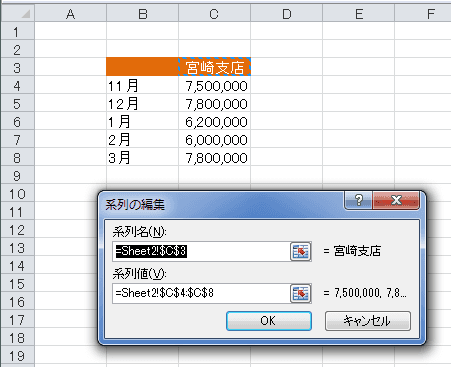Select the 宮崎支店 header cell
451x367 pixels.
coord(214,67)
